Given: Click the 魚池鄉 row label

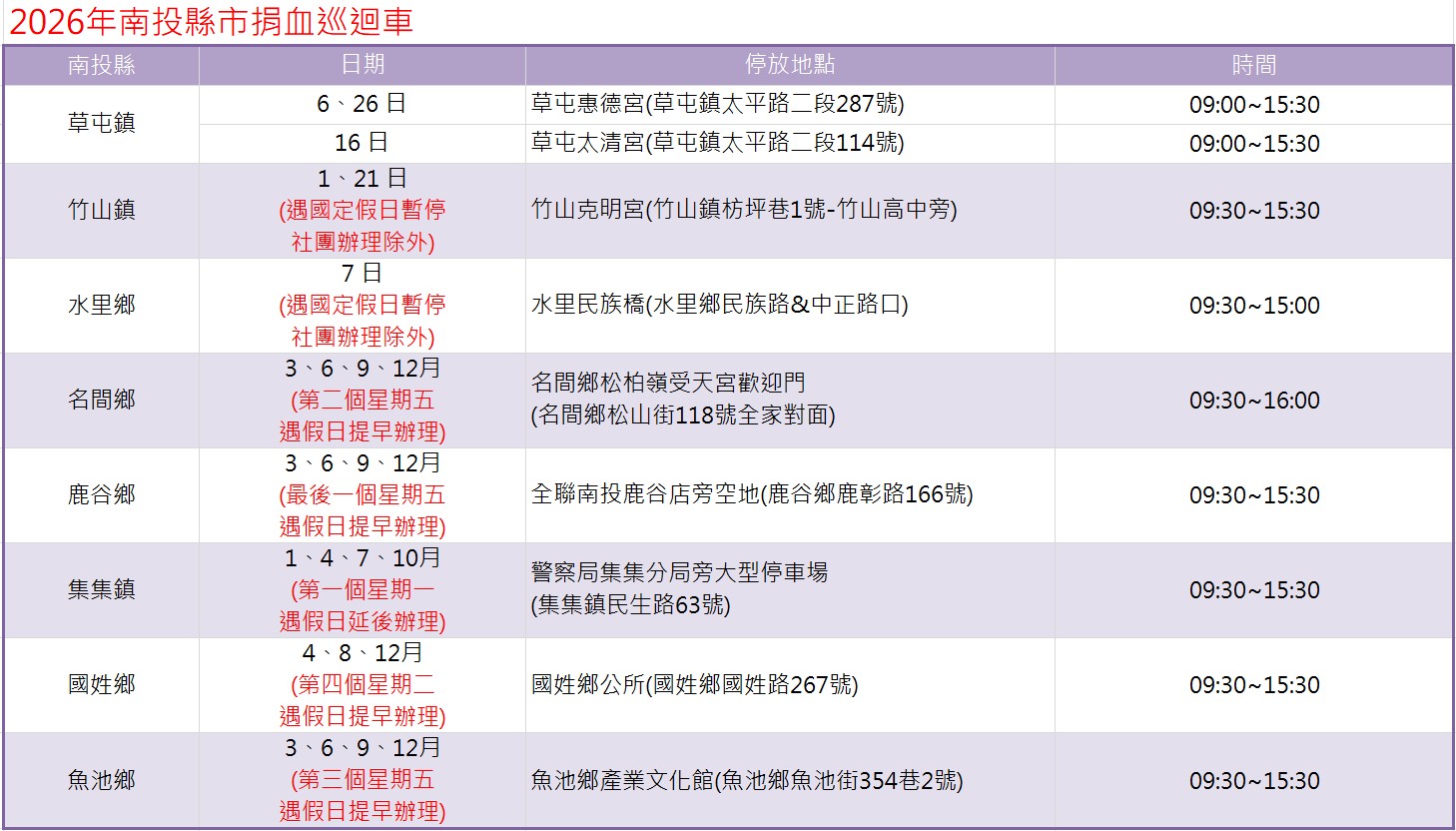Looking at the screenshot, I should [x=103, y=780].
